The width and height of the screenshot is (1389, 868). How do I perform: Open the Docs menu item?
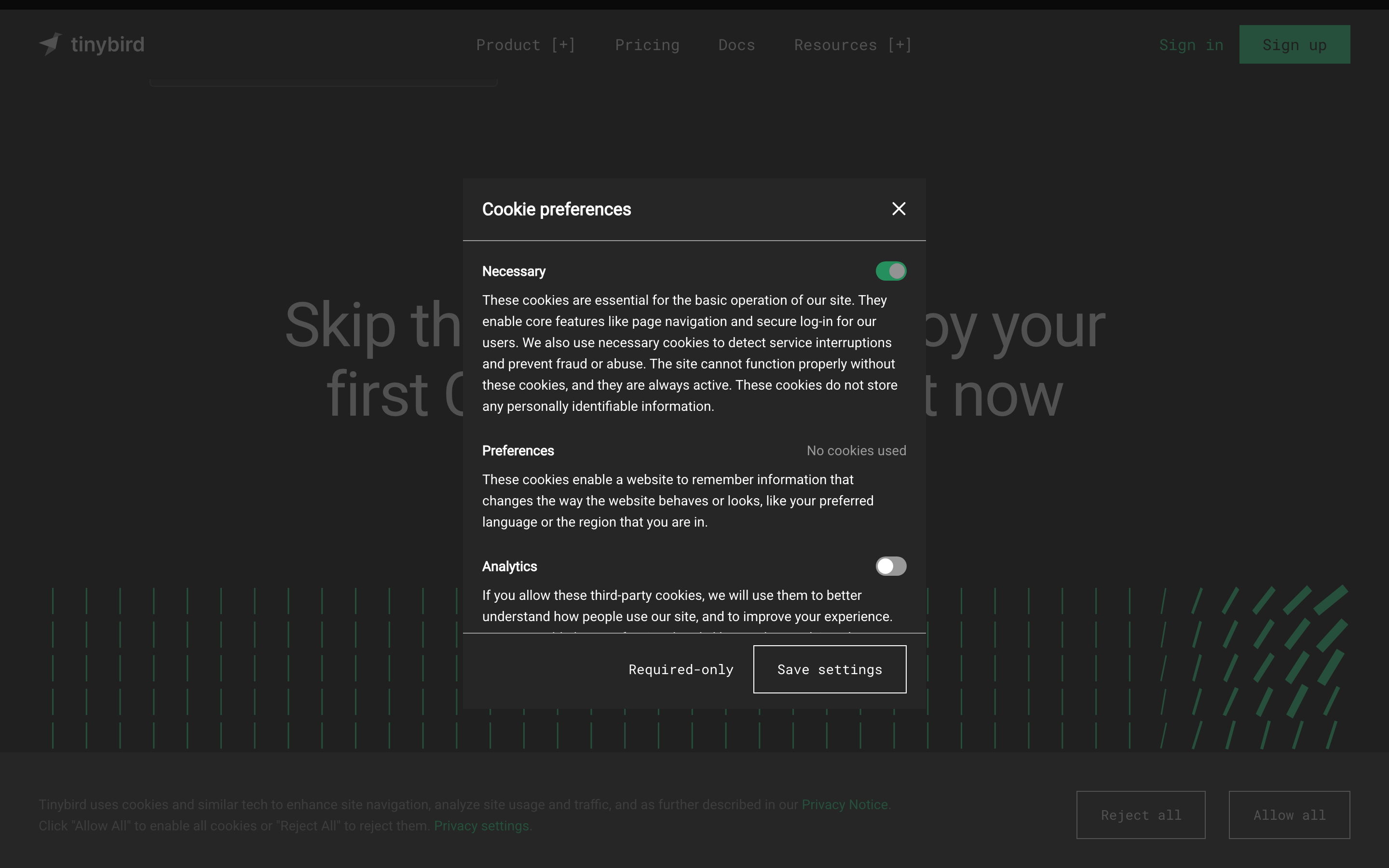[736, 45]
